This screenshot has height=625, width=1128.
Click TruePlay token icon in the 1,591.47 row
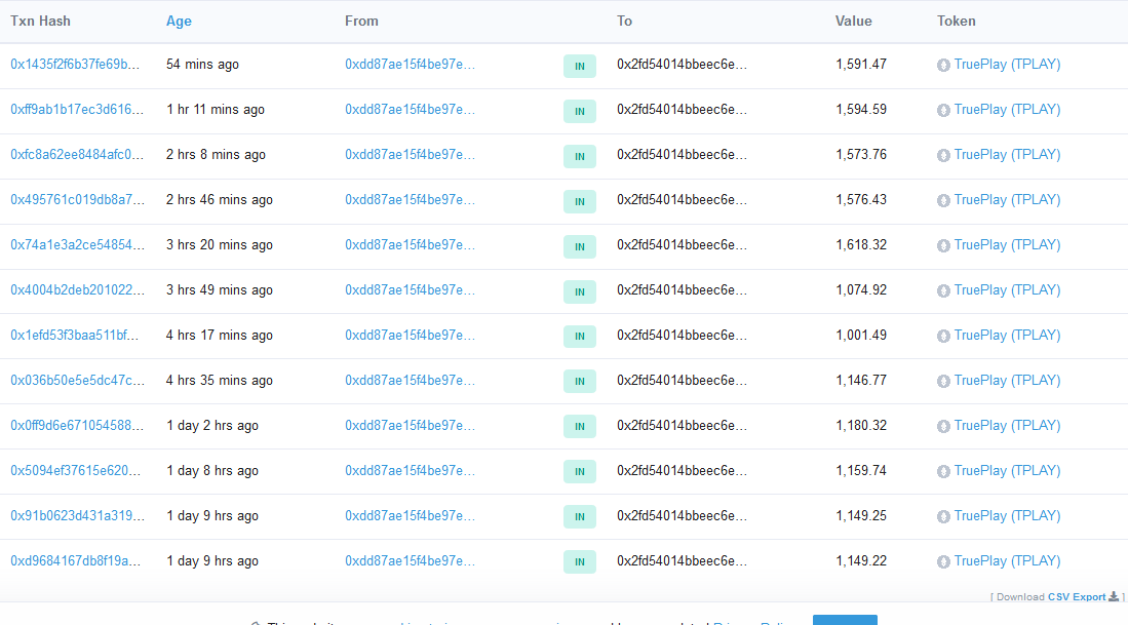tap(943, 65)
